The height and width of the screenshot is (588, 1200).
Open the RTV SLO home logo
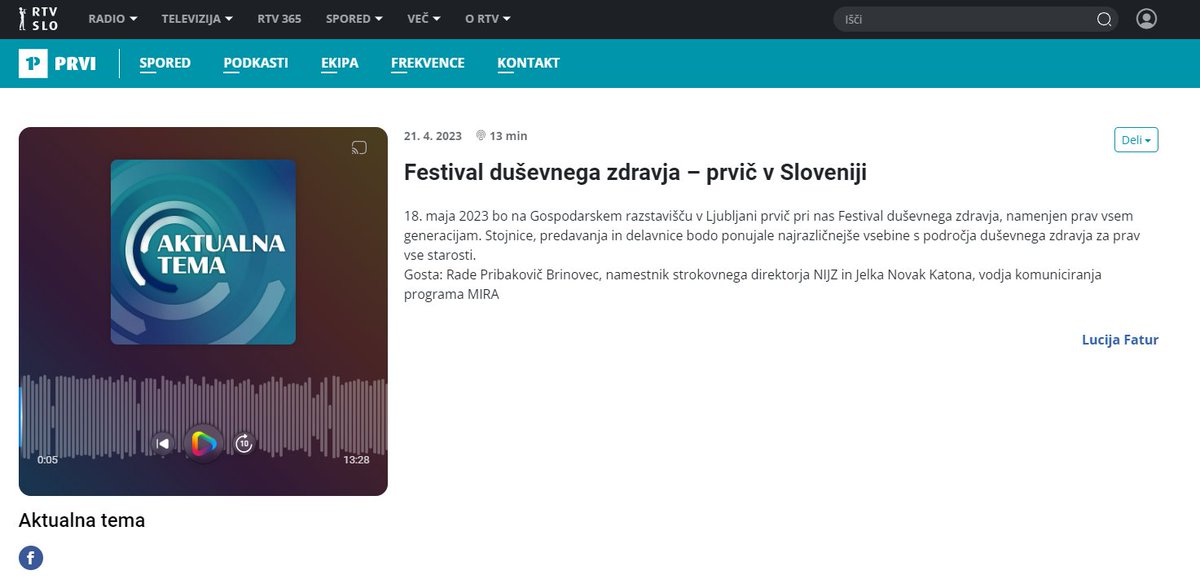pyautogui.click(x=38, y=18)
